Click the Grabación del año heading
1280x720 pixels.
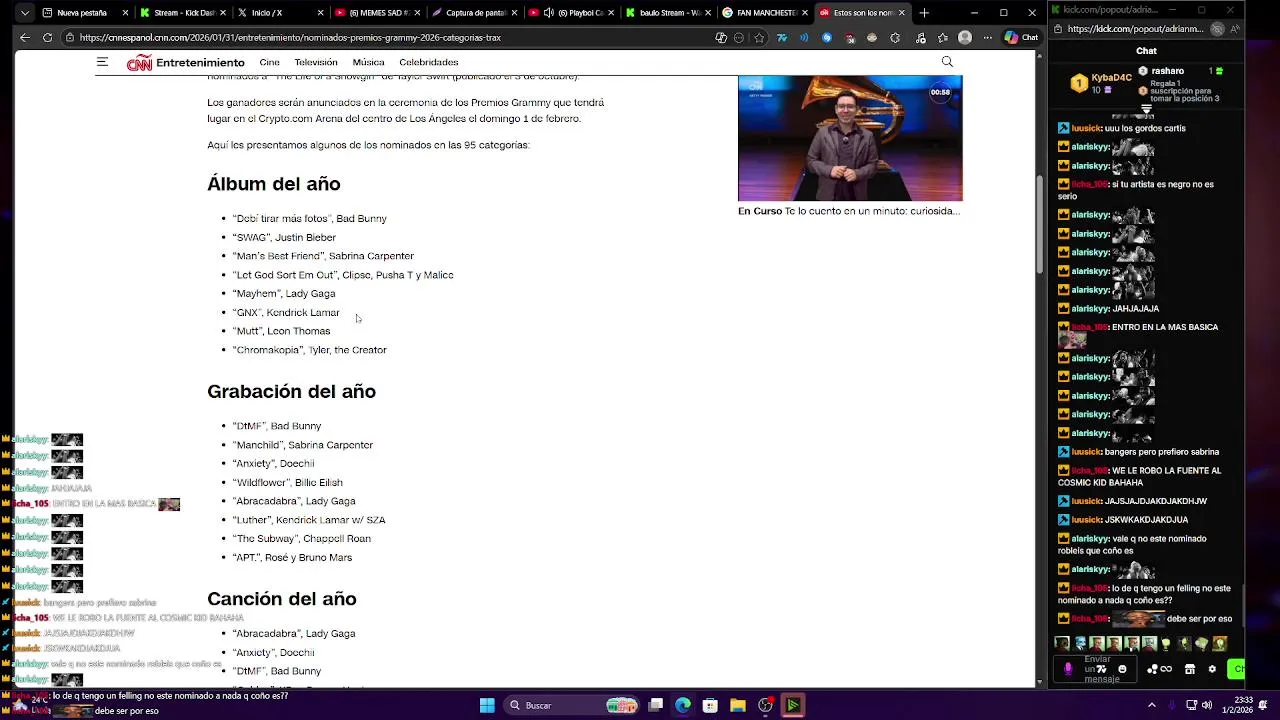click(291, 392)
